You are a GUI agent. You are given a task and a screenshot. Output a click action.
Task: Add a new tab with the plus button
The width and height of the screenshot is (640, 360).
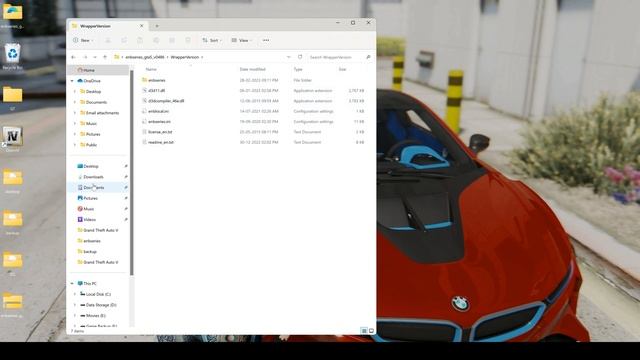[157, 26]
